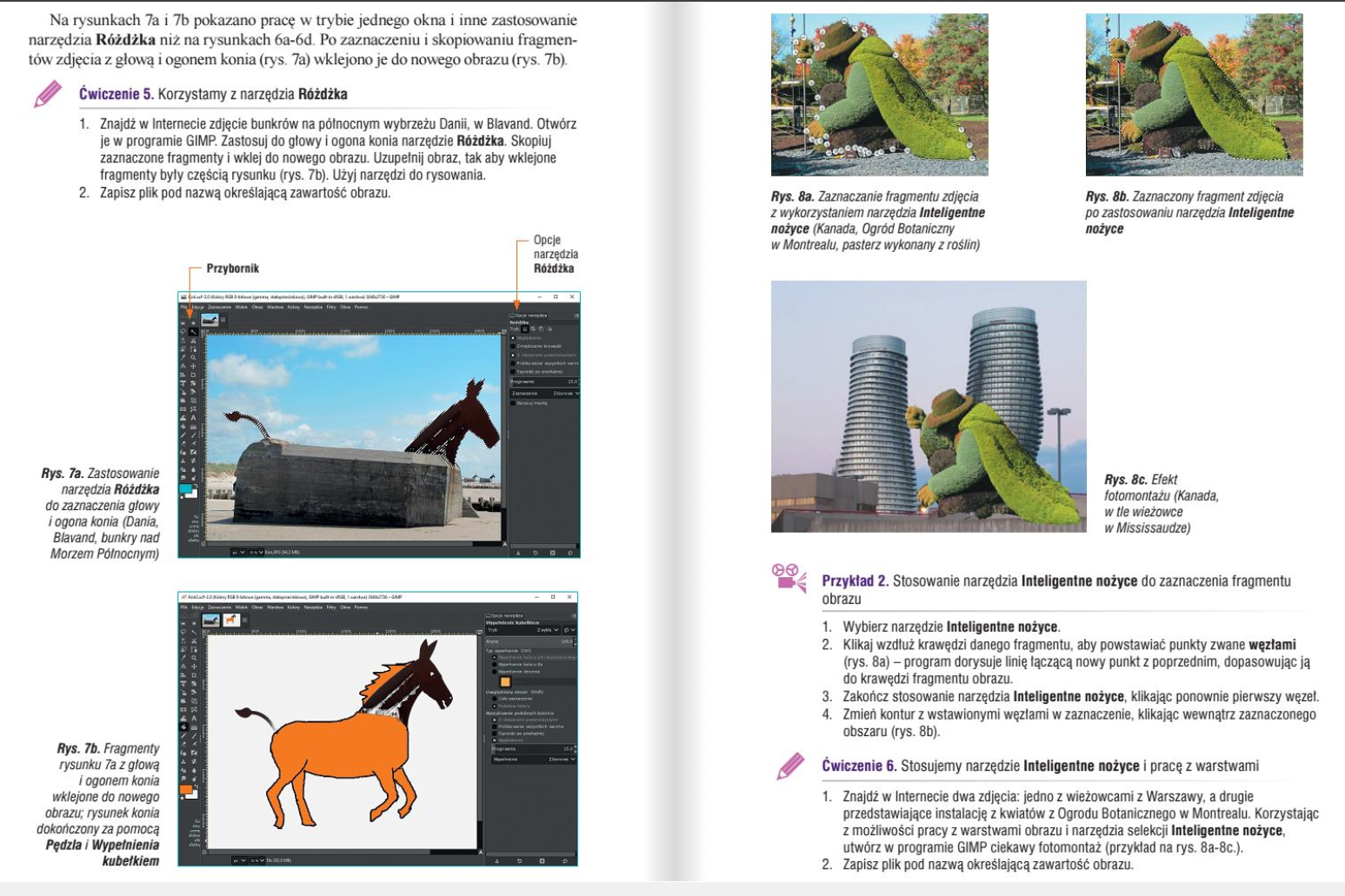Reset tool options icon in Rys. 7a footer
The image size is (1345, 896).
[x=569, y=553]
